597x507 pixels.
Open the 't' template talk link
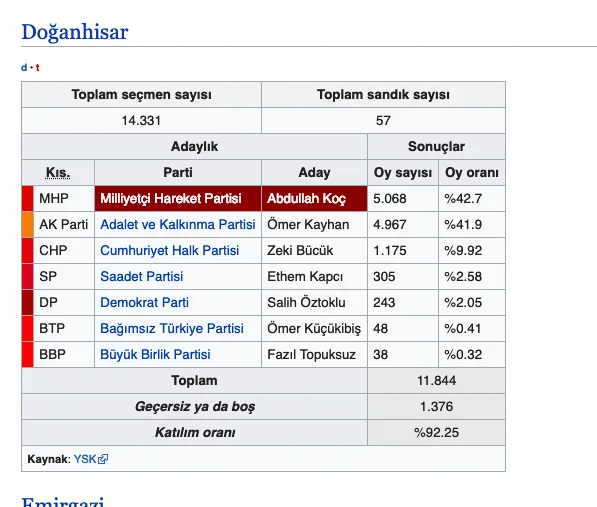(x=37, y=68)
